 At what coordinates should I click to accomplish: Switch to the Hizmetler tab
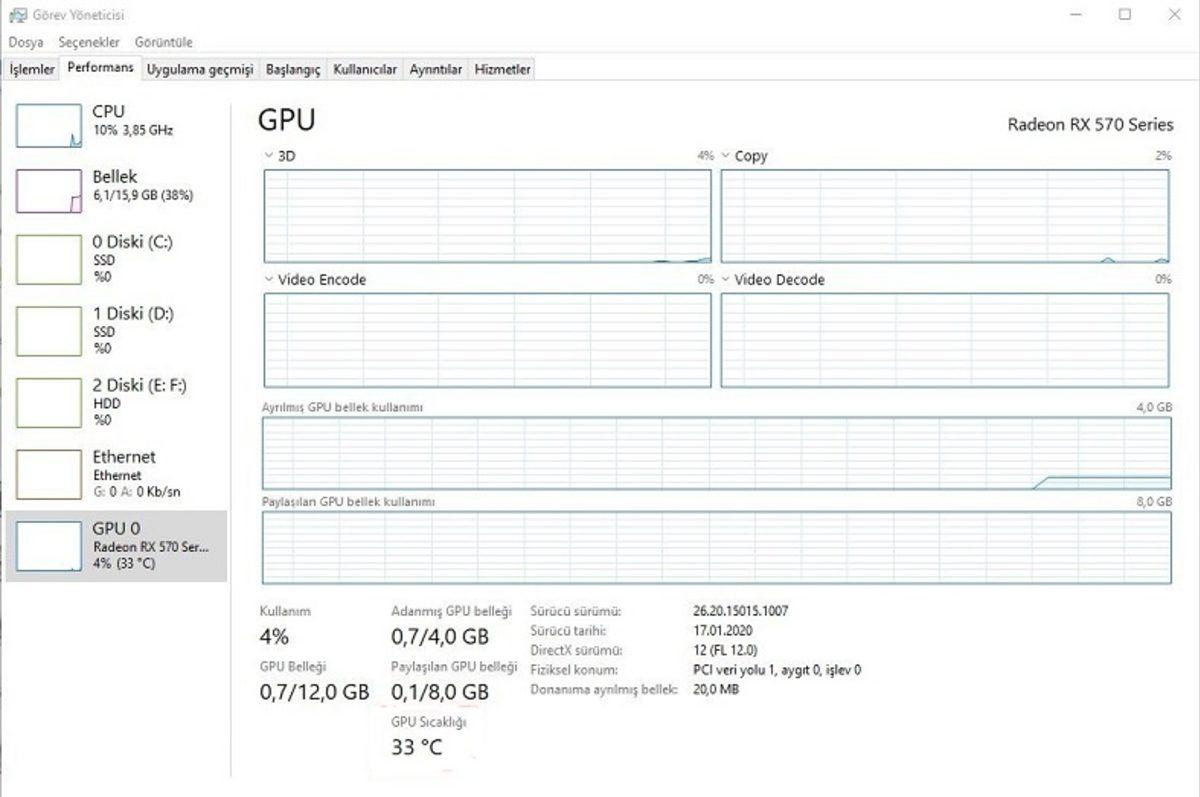501,69
